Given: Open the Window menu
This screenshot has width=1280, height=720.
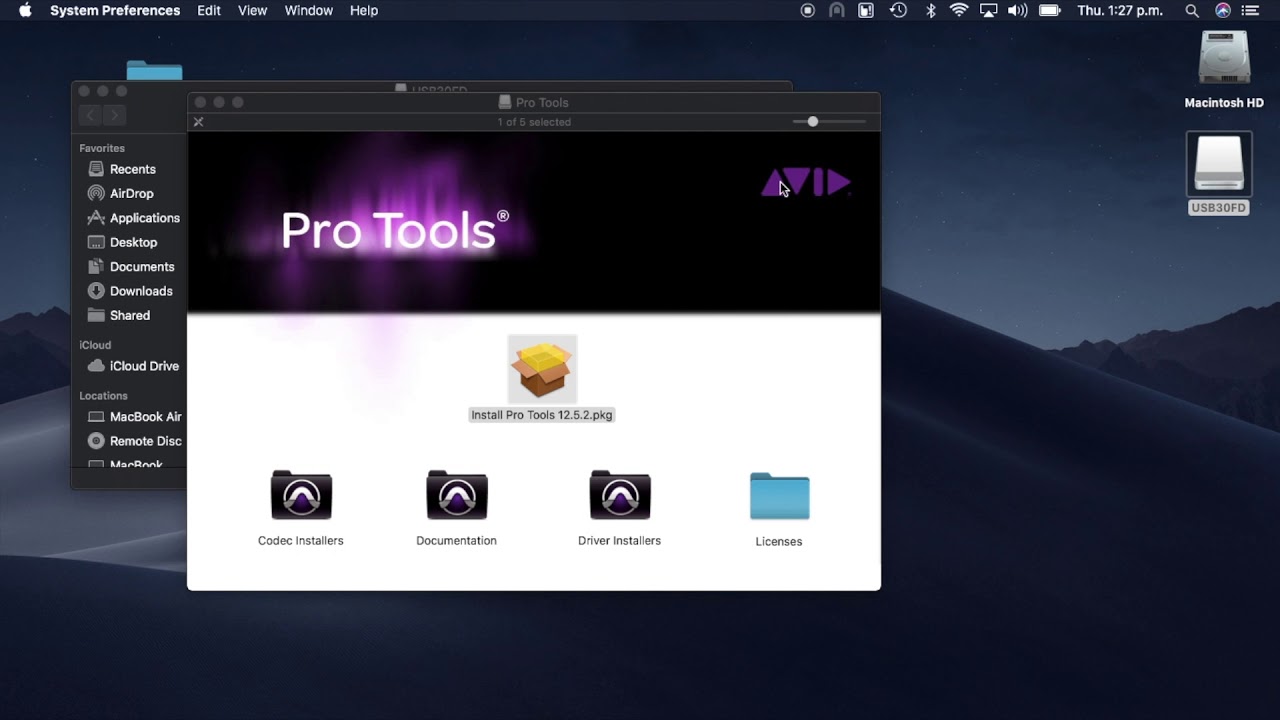Looking at the screenshot, I should (309, 10).
